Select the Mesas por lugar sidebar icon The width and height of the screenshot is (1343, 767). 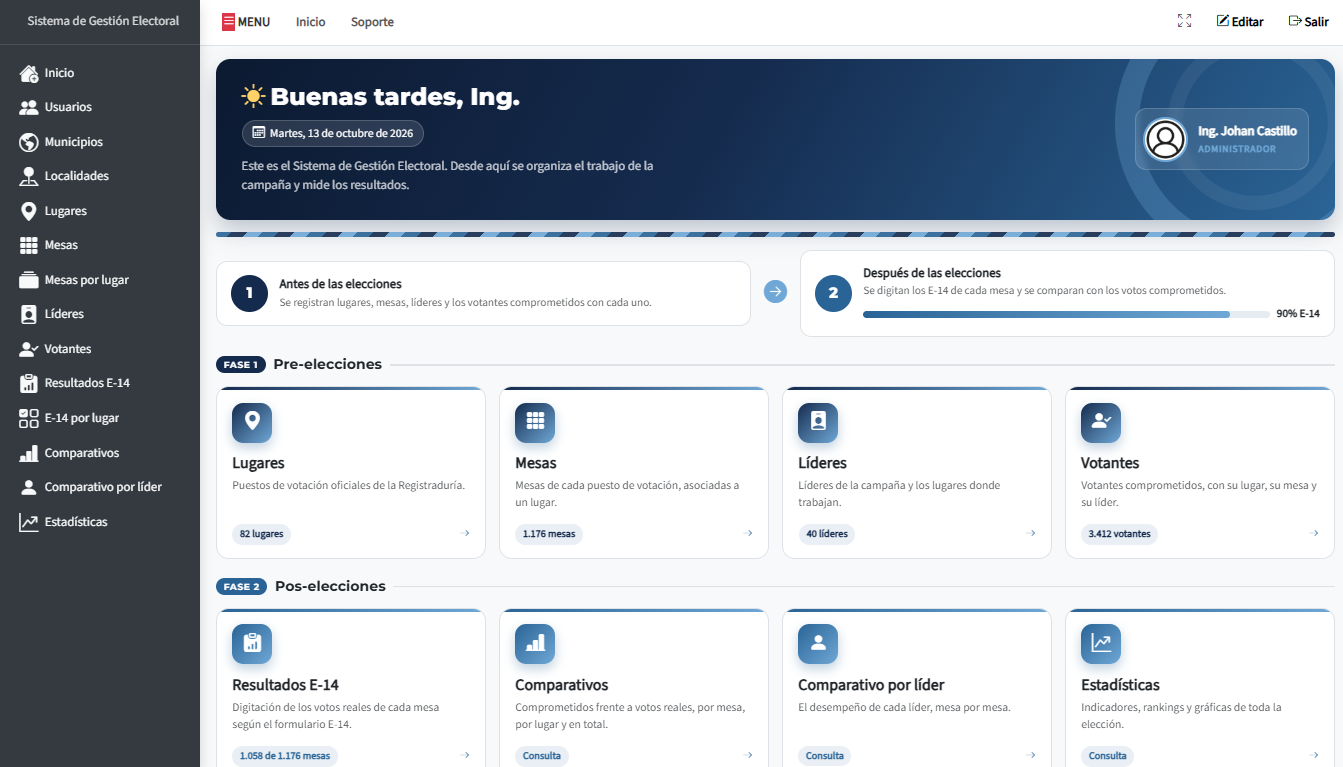pyautogui.click(x=29, y=280)
